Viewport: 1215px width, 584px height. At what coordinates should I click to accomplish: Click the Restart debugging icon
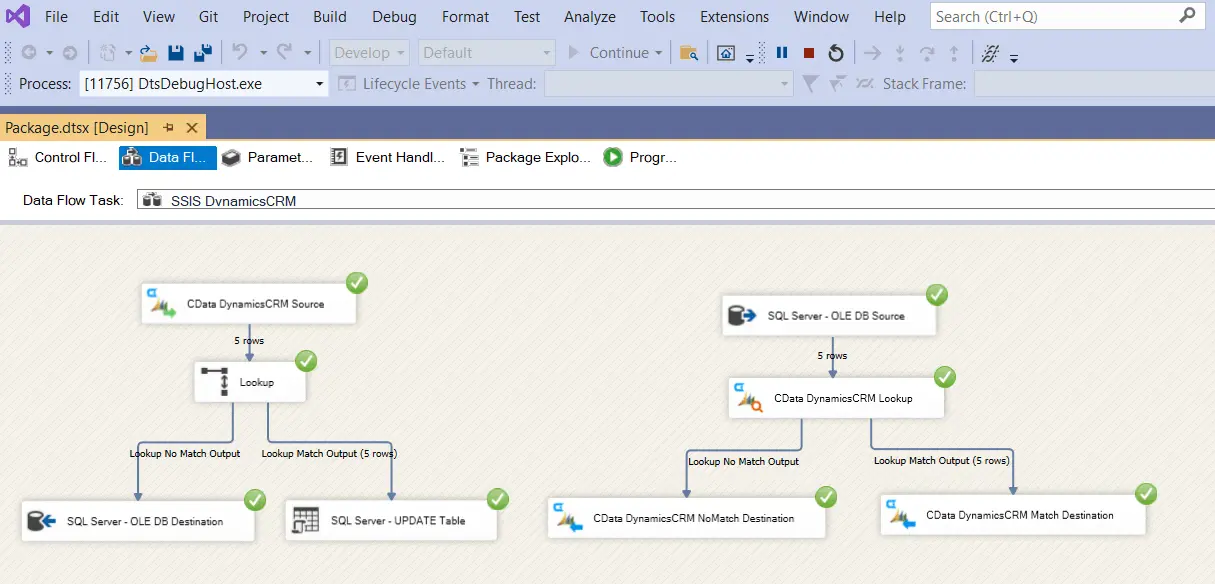point(836,53)
